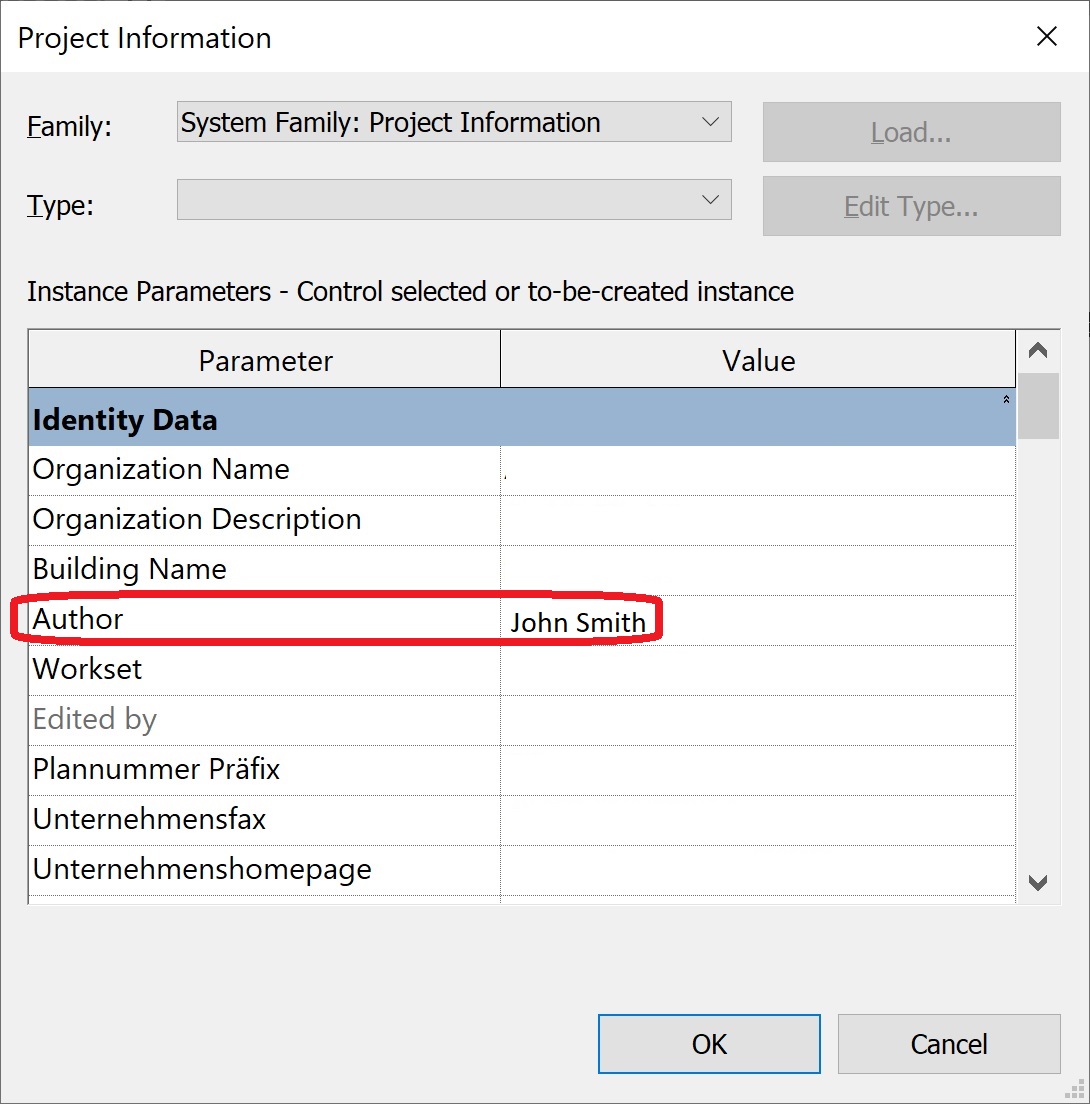Click the OK button
The width and height of the screenshot is (1090, 1104).
pyautogui.click(x=709, y=1044)
